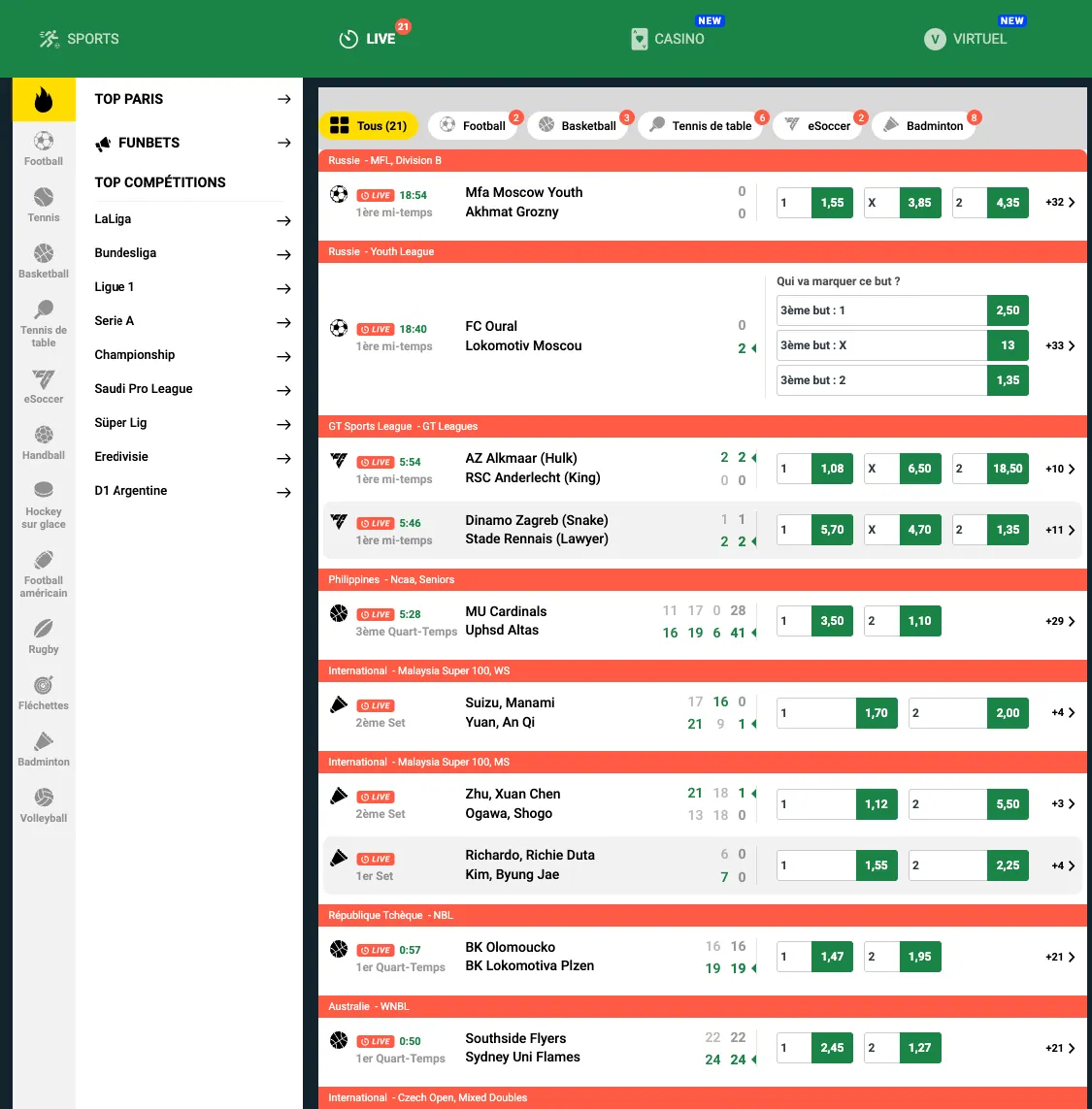Click the basketball icon beside Southside Flyers

339,1040
